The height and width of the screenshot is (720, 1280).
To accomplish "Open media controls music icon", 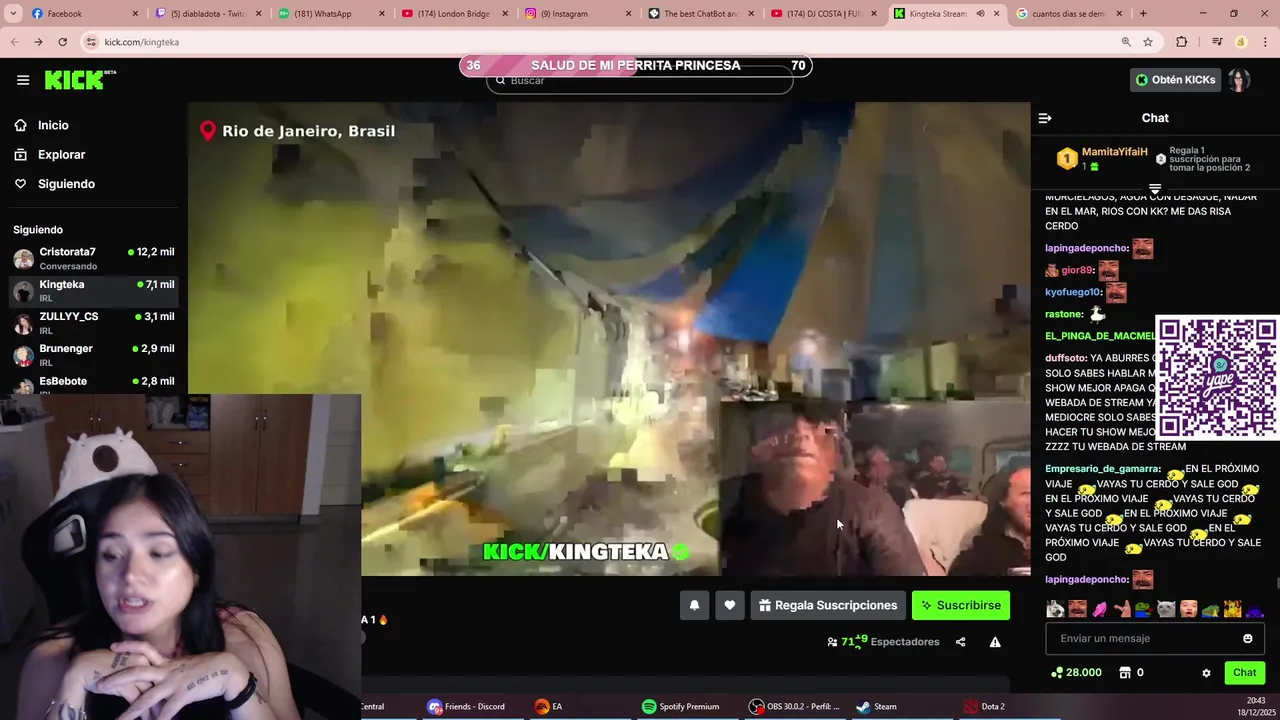I will [x=1217, y=42].
